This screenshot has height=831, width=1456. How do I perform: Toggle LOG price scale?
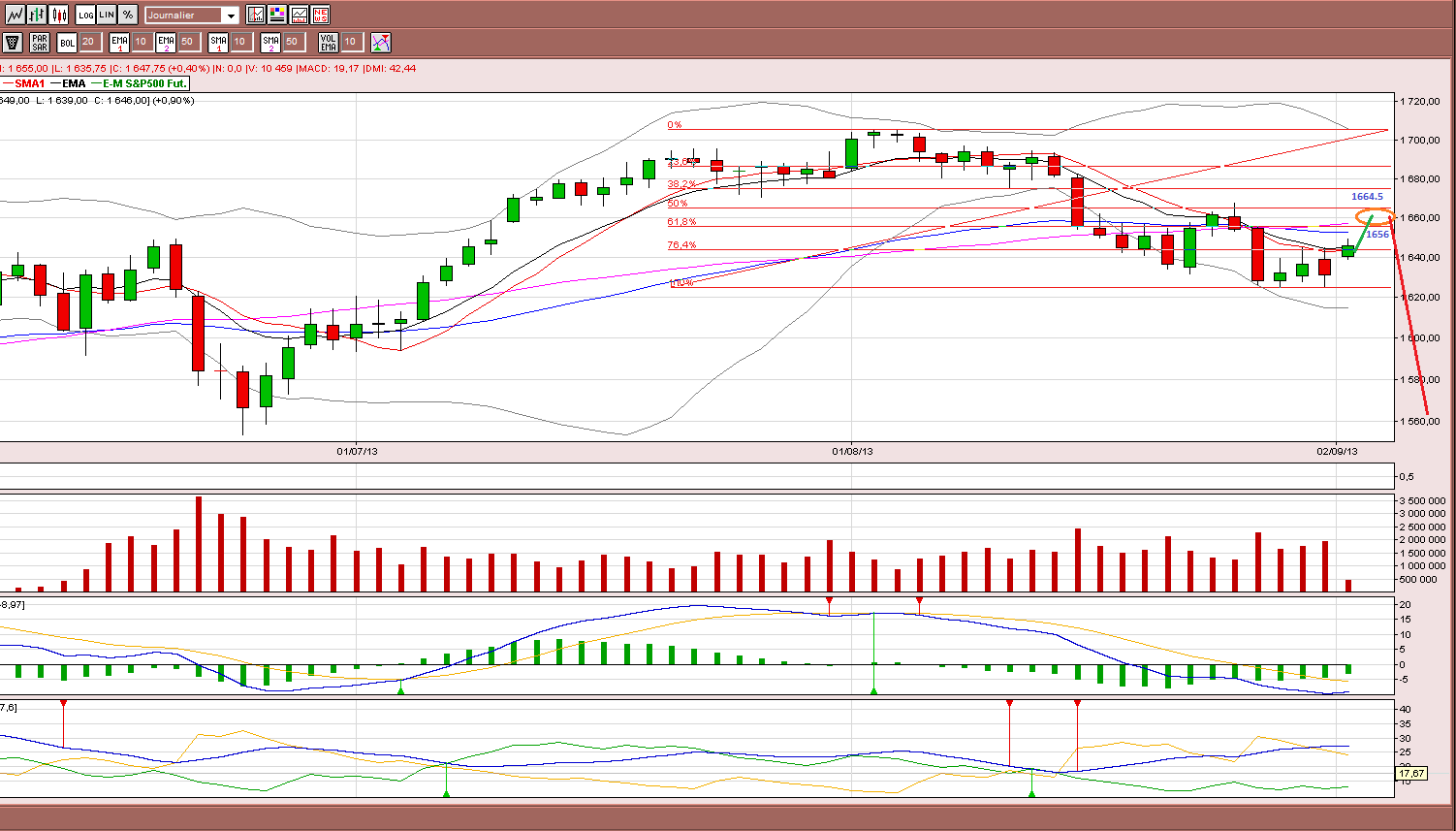click(85, 15)
